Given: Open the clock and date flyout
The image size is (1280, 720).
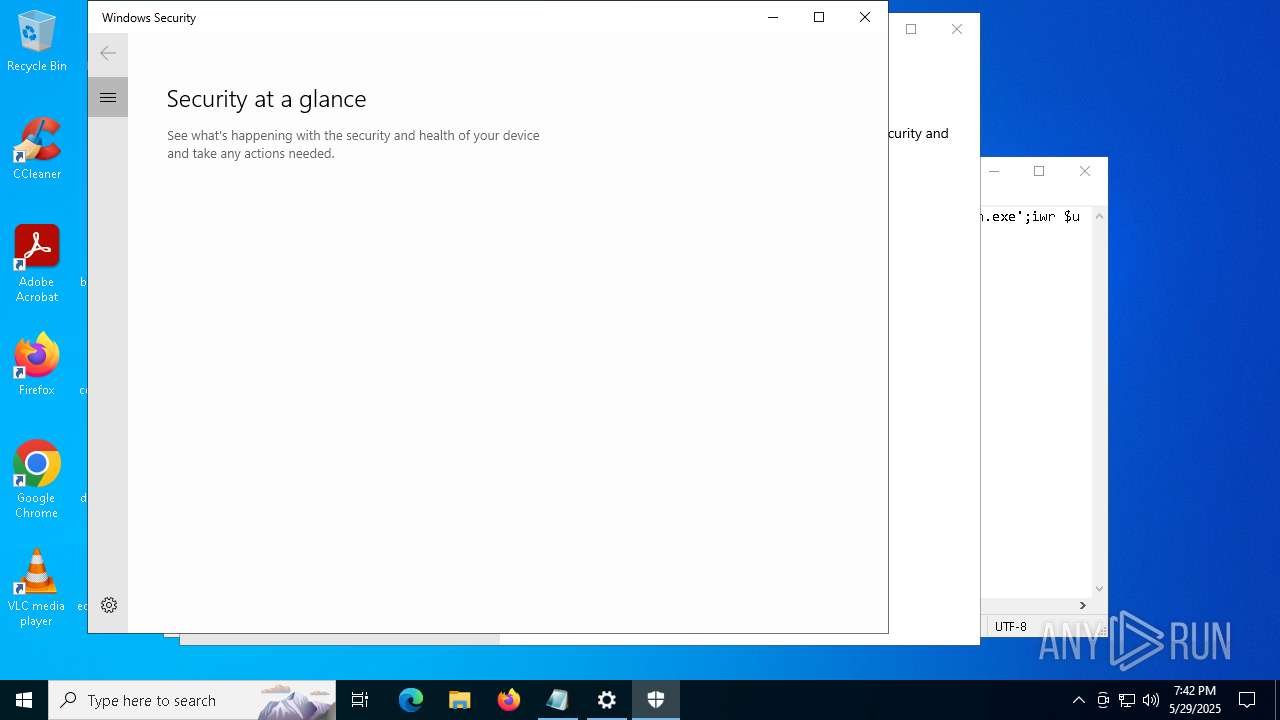Looking at the screenshot, I should 1195,700.
